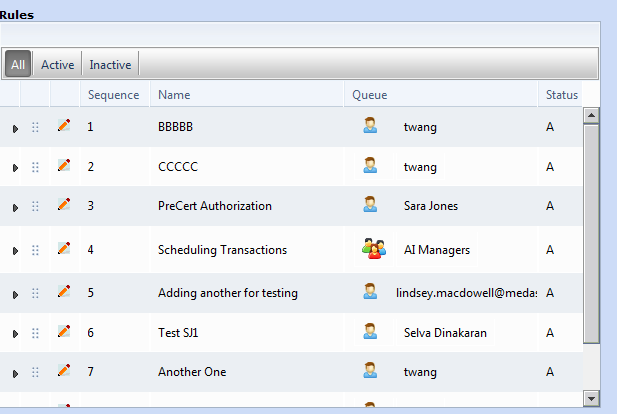Image resolution: width=617 pixels, height=414 pixels.
Task: Switch the filter to Inactive rules
Action: pos(110,65)
